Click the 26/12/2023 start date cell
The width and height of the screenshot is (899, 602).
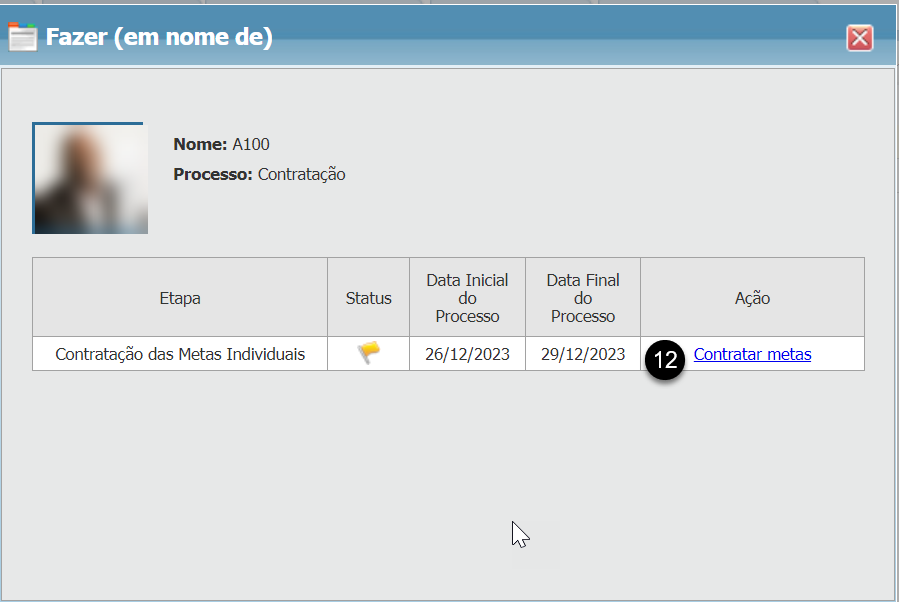click(467, 354)
